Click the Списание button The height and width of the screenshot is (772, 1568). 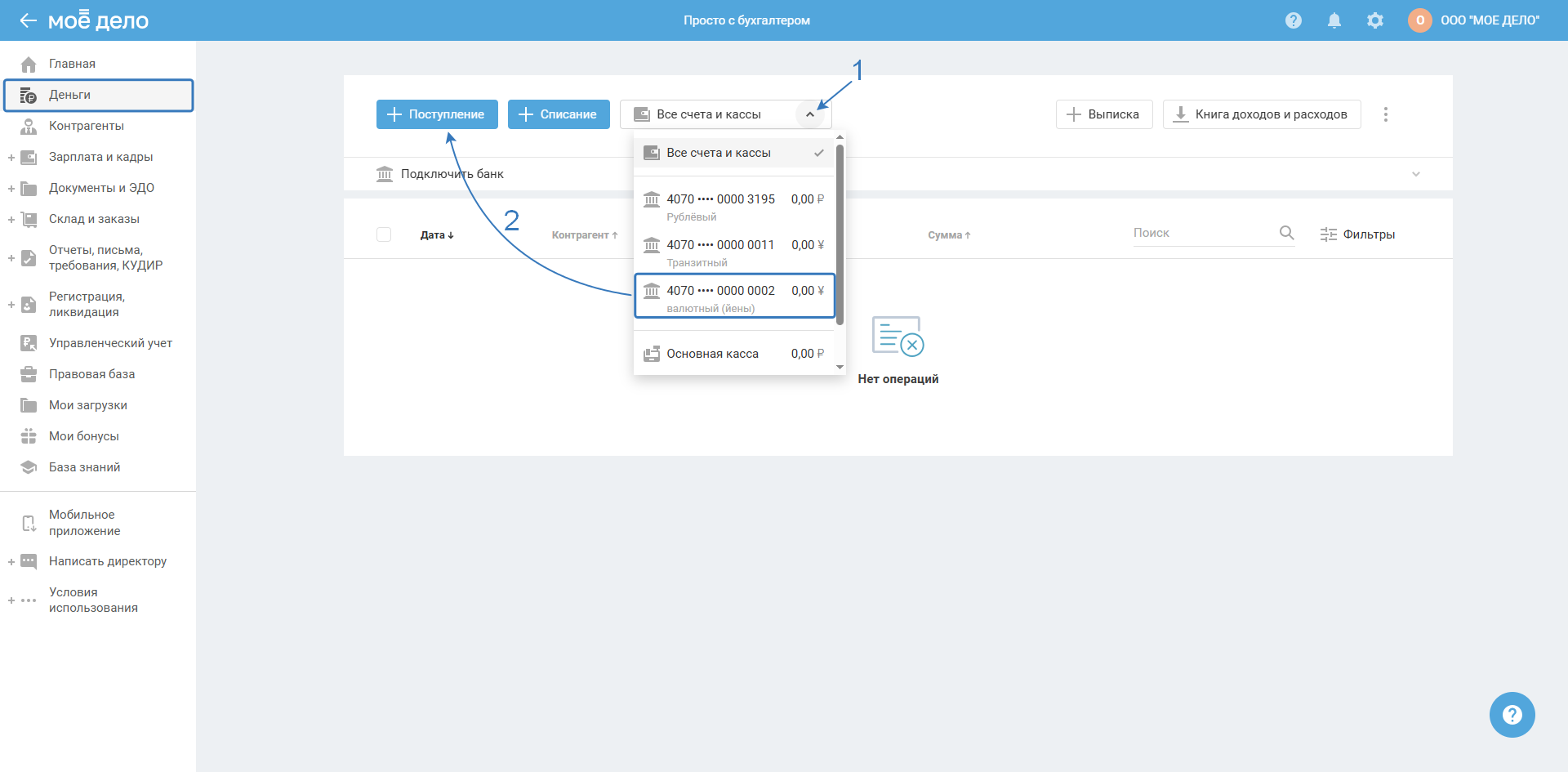click(559, 114)
